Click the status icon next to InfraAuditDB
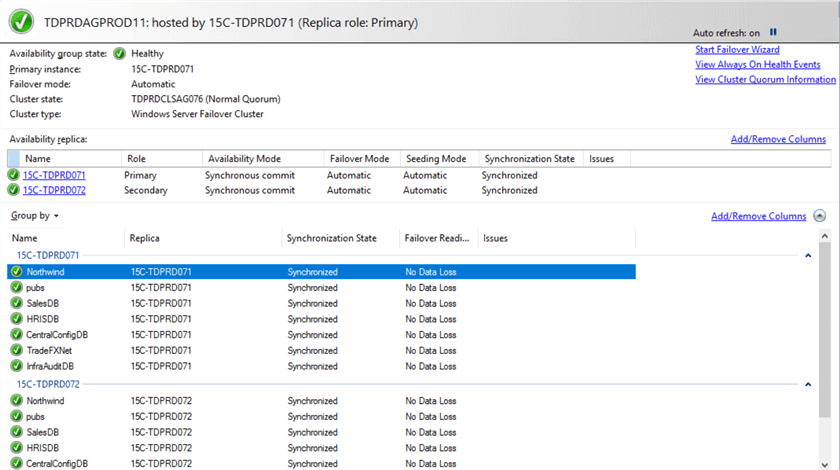Viewport: 840px width, 470px height. click(17, 366)
